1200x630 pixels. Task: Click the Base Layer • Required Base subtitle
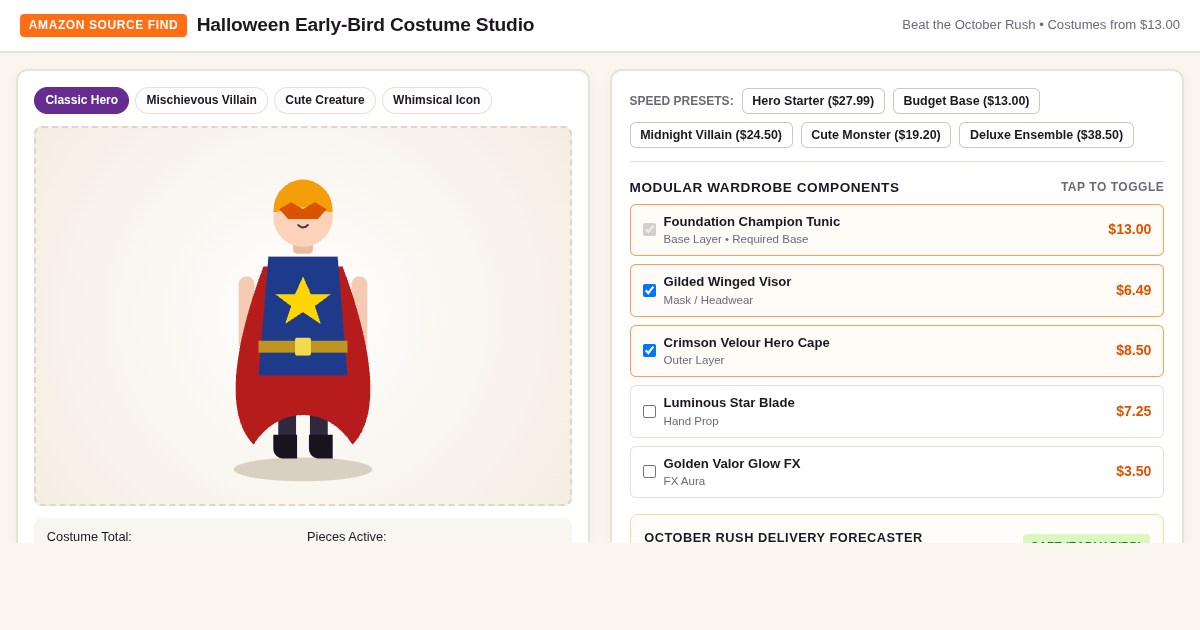pyautogui.click(x=736, y=239)
